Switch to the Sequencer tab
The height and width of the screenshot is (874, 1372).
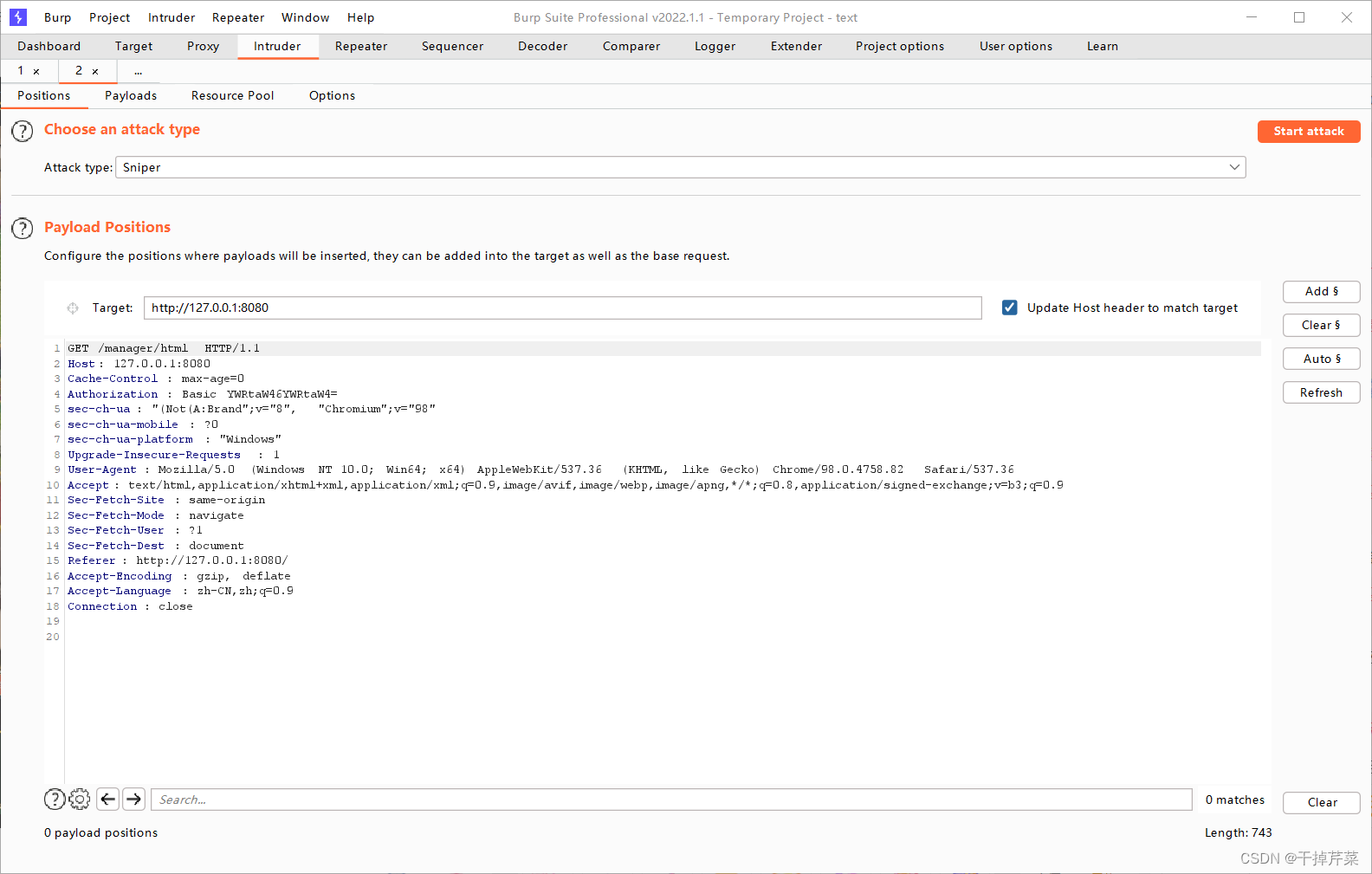[x=453, y=46]
